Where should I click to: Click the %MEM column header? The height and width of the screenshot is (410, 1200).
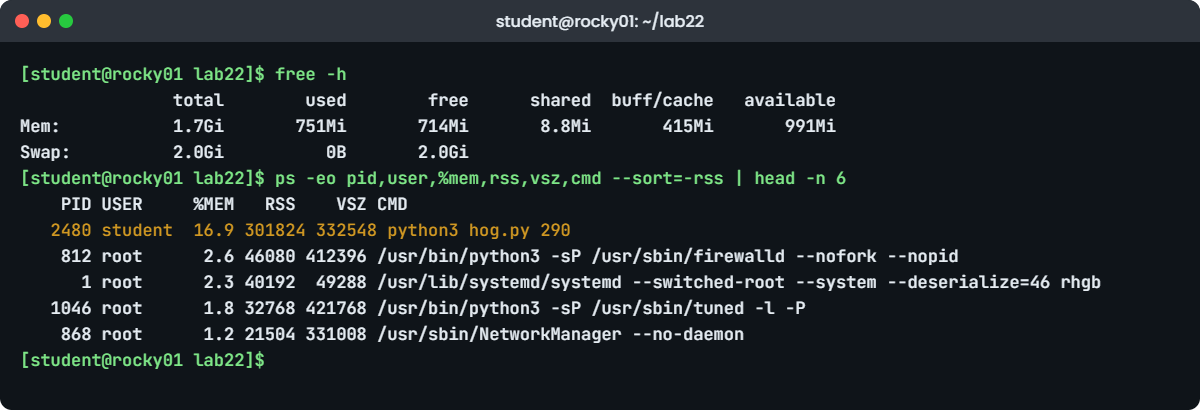pos(213,205)
